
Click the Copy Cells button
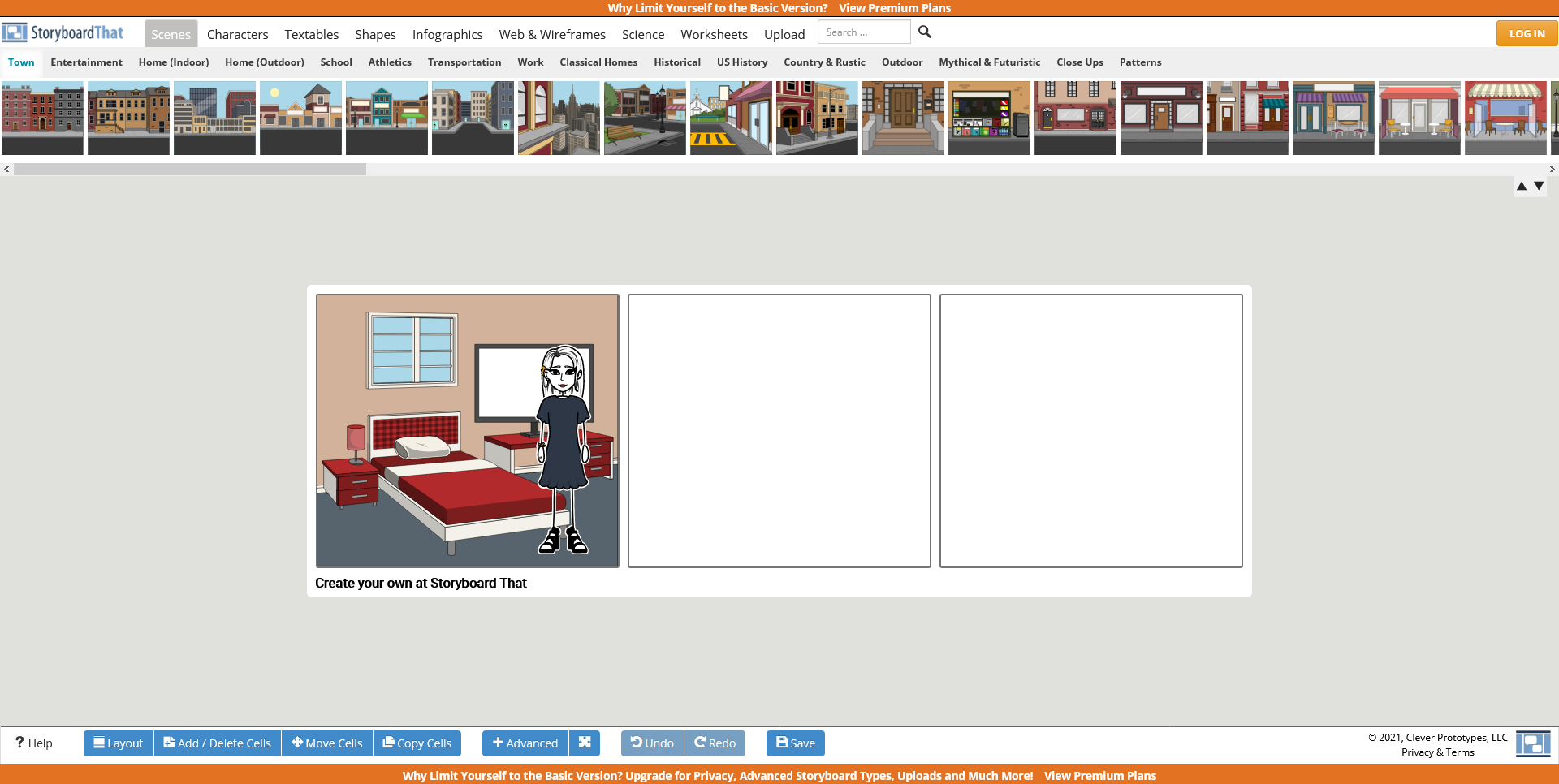pos(417,743)
